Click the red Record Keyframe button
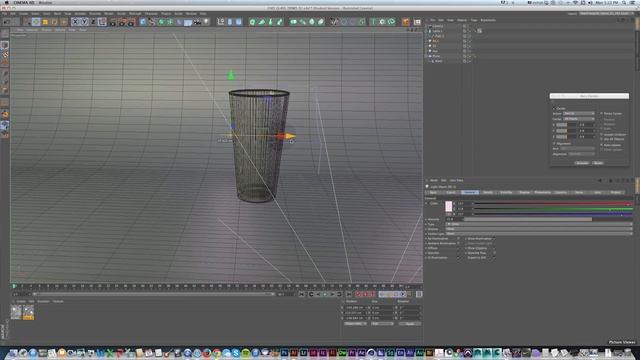Viewport: 640px width, 360px height. (358, 294)
